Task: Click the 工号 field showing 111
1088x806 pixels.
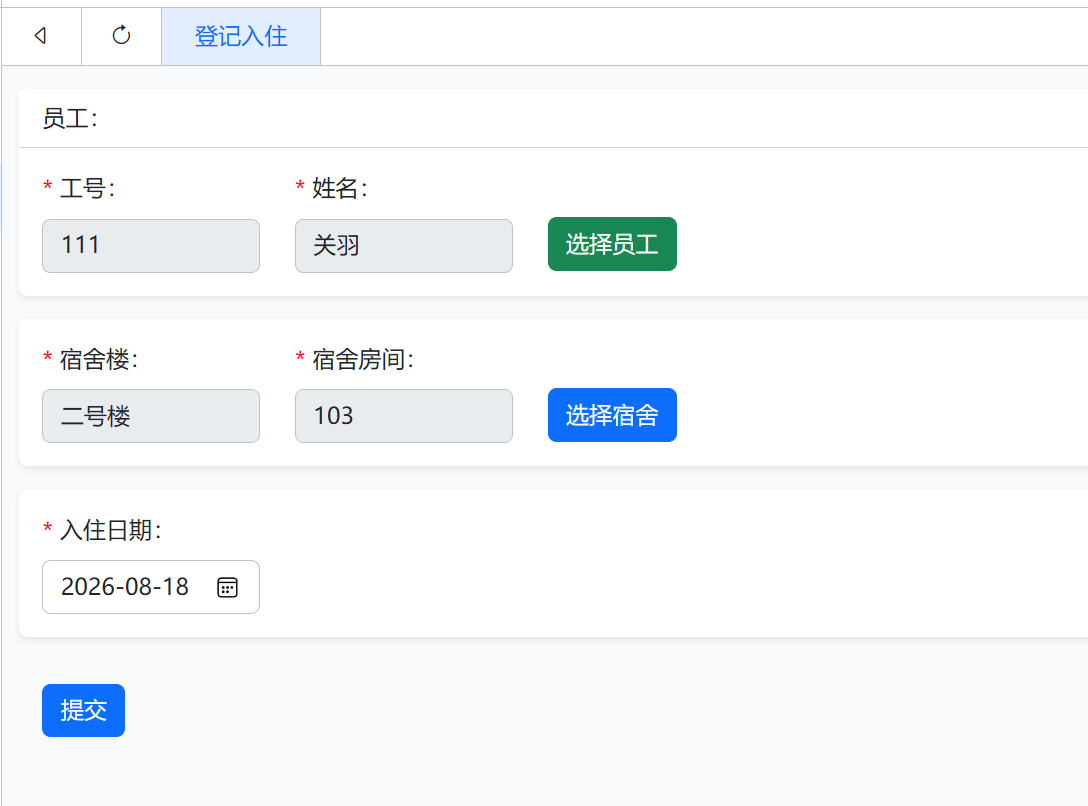Action: click(x=151, y=246)
